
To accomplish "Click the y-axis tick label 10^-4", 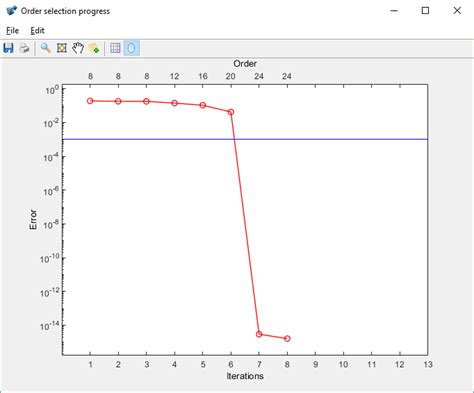I will pos(51,157).
